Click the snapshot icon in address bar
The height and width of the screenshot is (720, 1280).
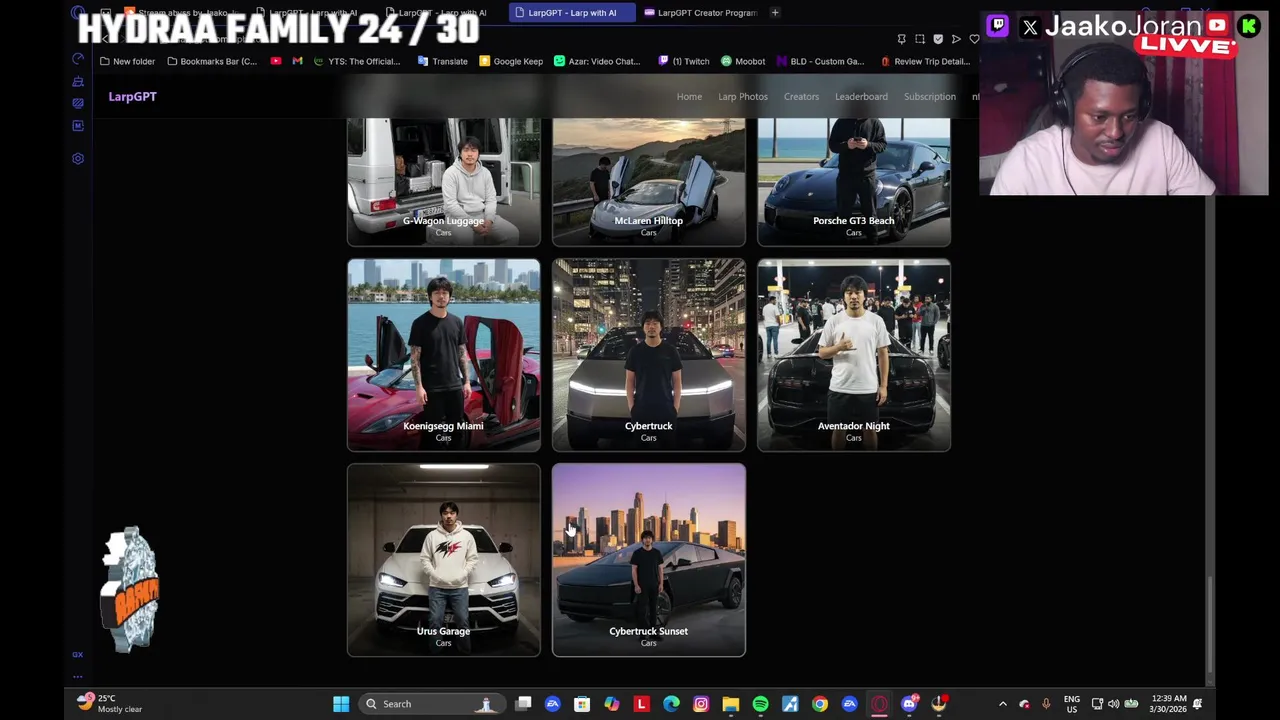[920, 39]
